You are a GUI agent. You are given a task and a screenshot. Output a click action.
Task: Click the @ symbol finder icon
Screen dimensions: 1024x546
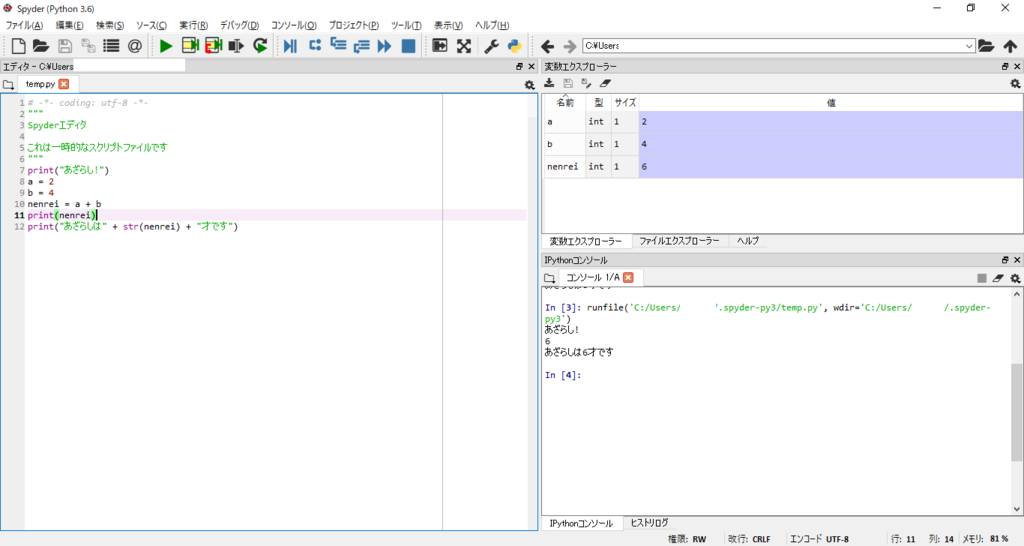pyautogui.click(x=135, y=46)
